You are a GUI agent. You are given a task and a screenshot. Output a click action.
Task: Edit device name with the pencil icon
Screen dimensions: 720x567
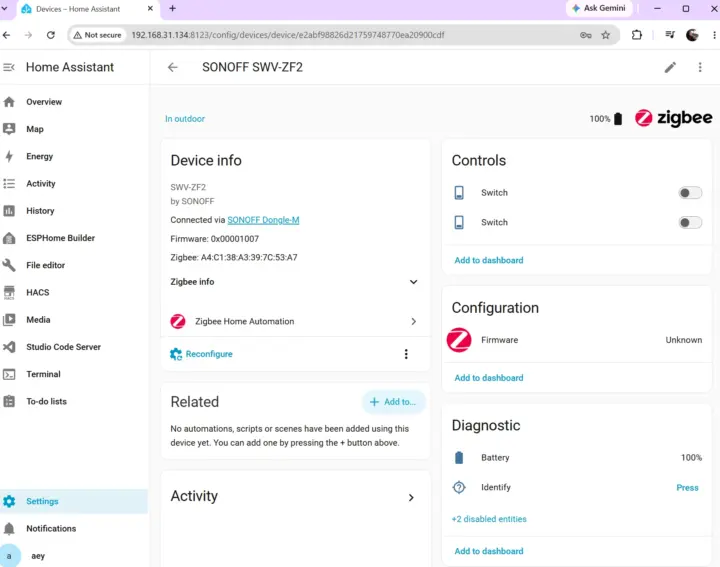[x=670, y=67]
